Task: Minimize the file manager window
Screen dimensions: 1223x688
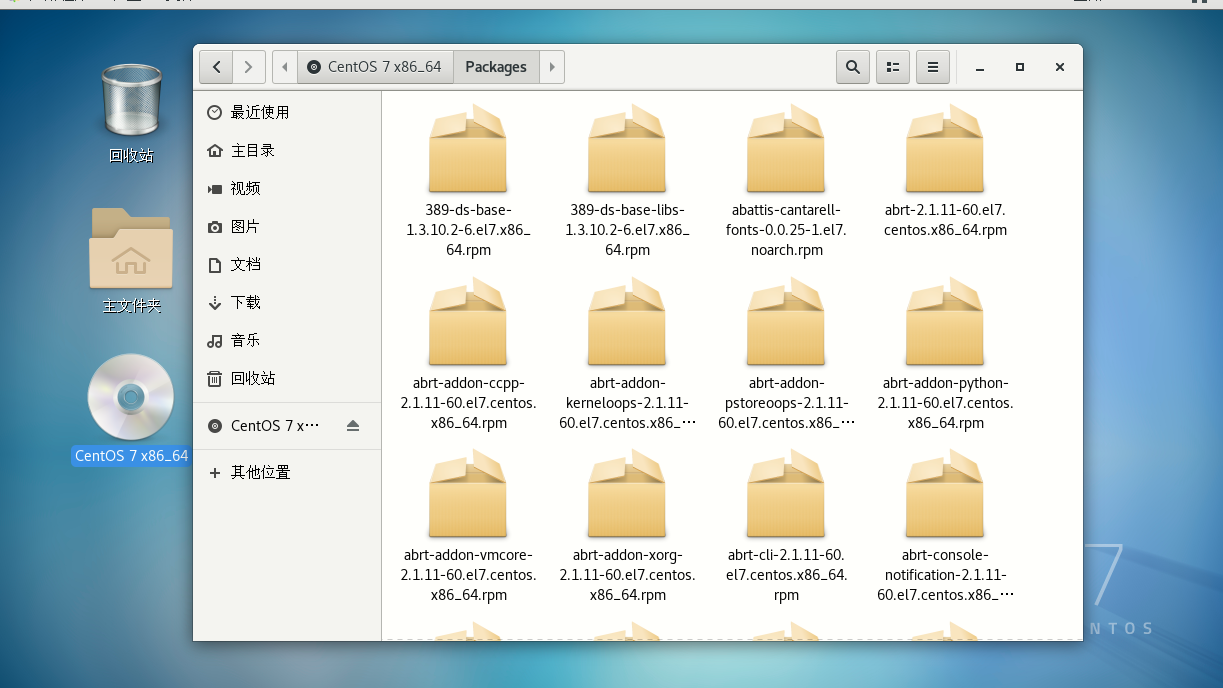Action: (x=980, y=67)
